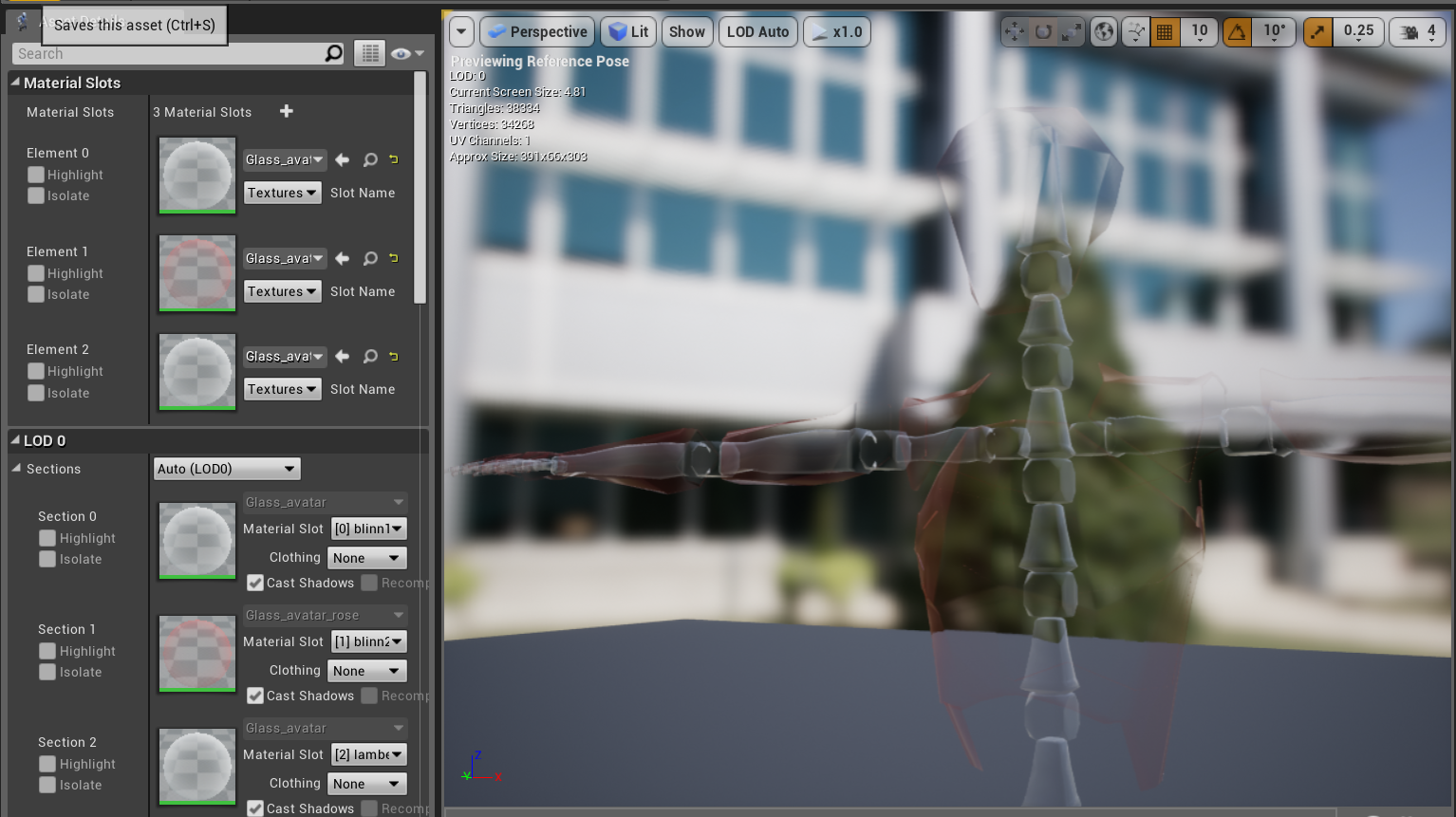Open Section 0 Material Slot blinn1 dropdown
This screenshot has width=1456, height=817.
[369, 529]
